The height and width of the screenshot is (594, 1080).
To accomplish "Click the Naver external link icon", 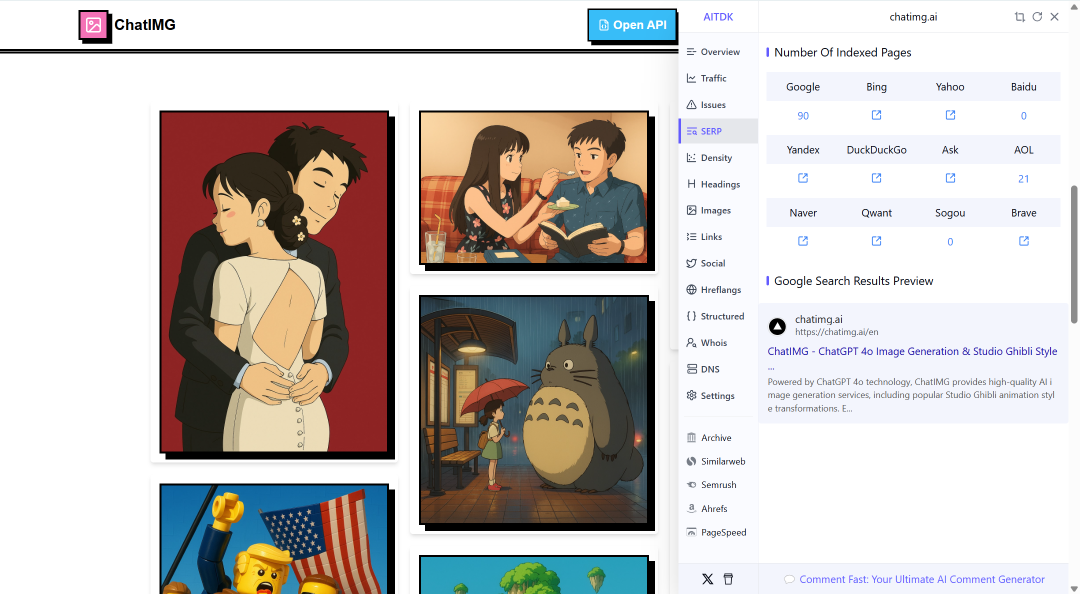I will [803, 240].
